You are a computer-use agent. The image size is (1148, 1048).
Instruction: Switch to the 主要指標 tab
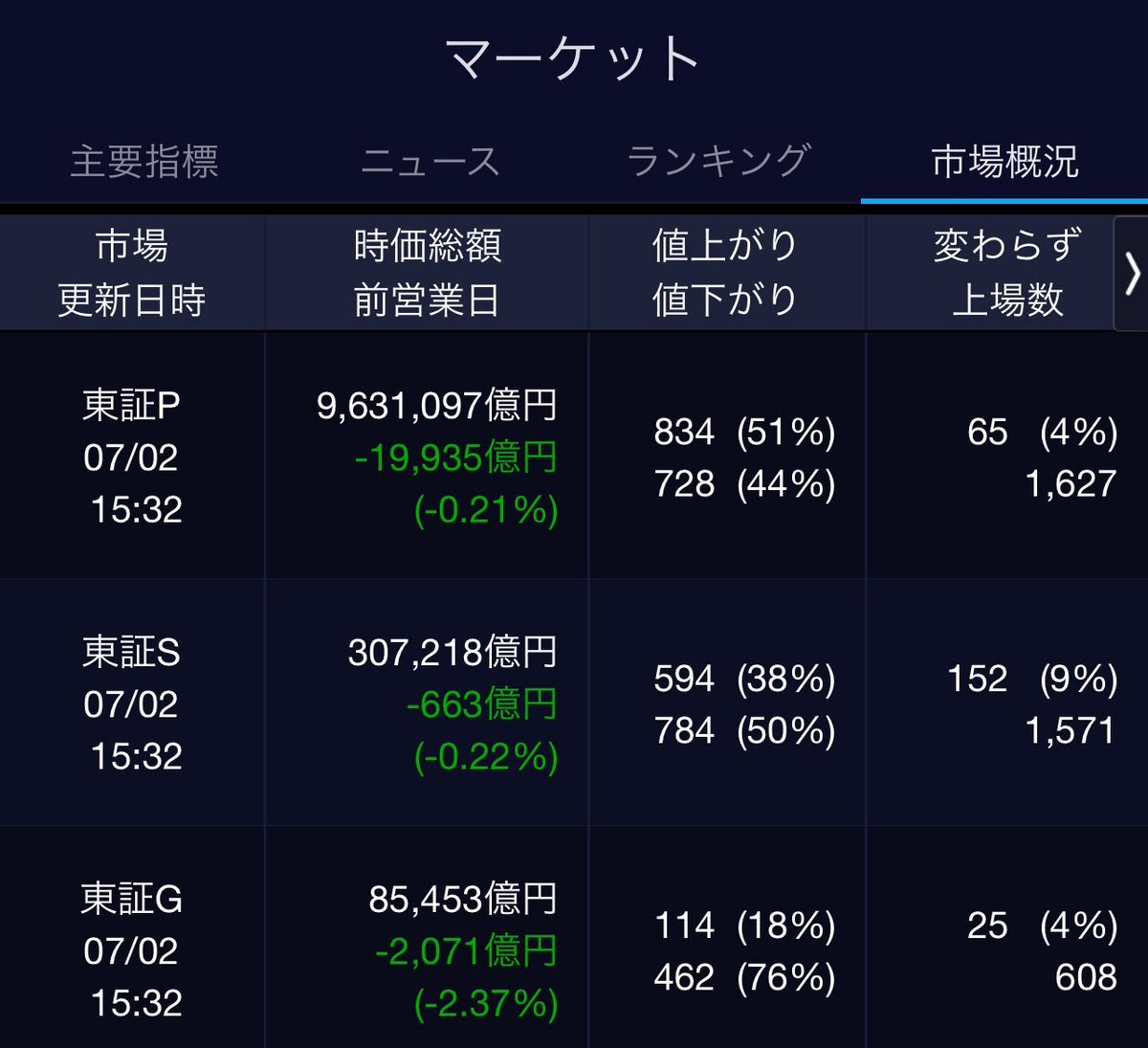(144, 162)
